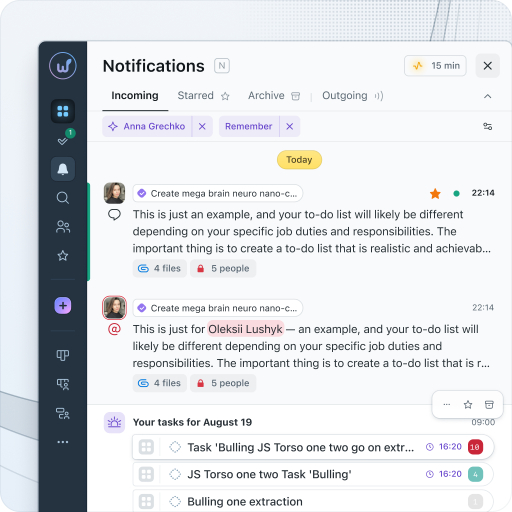The height and width of the screenshot is (512, 512).
Task: Toggle the orange star on first notification
Action: click(435, 193)
